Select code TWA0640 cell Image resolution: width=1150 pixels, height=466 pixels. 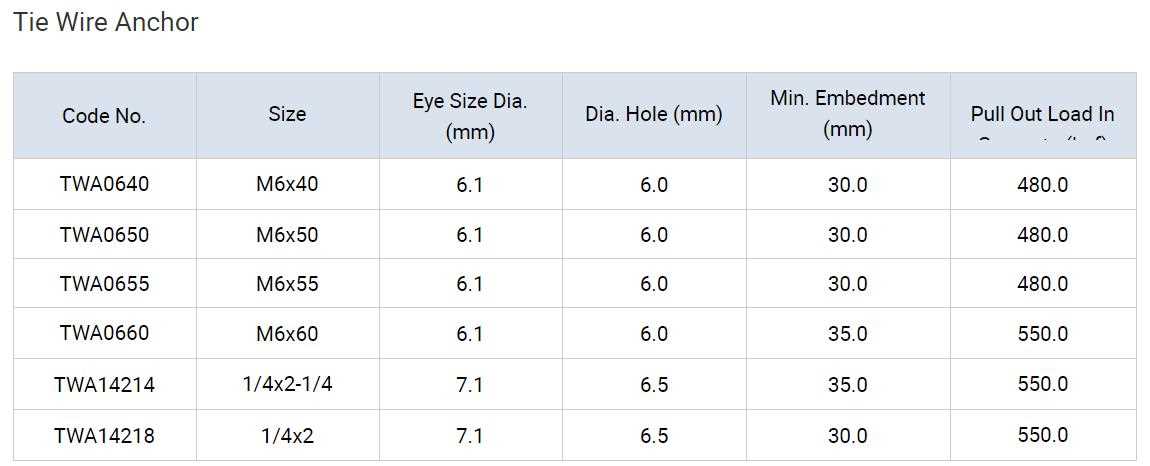[104, 184]
